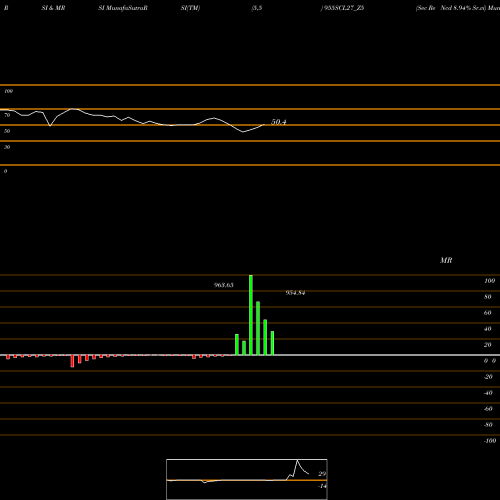500x500 pixels.
Task: Click the '955SCL27_Z5' symbol text
Action: [x=343, y=8]
